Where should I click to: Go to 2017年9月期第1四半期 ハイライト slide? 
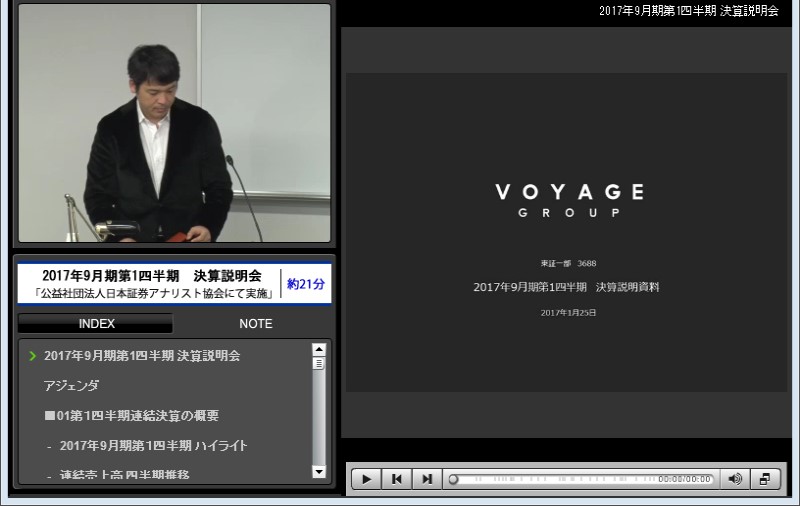pos(153,445)
